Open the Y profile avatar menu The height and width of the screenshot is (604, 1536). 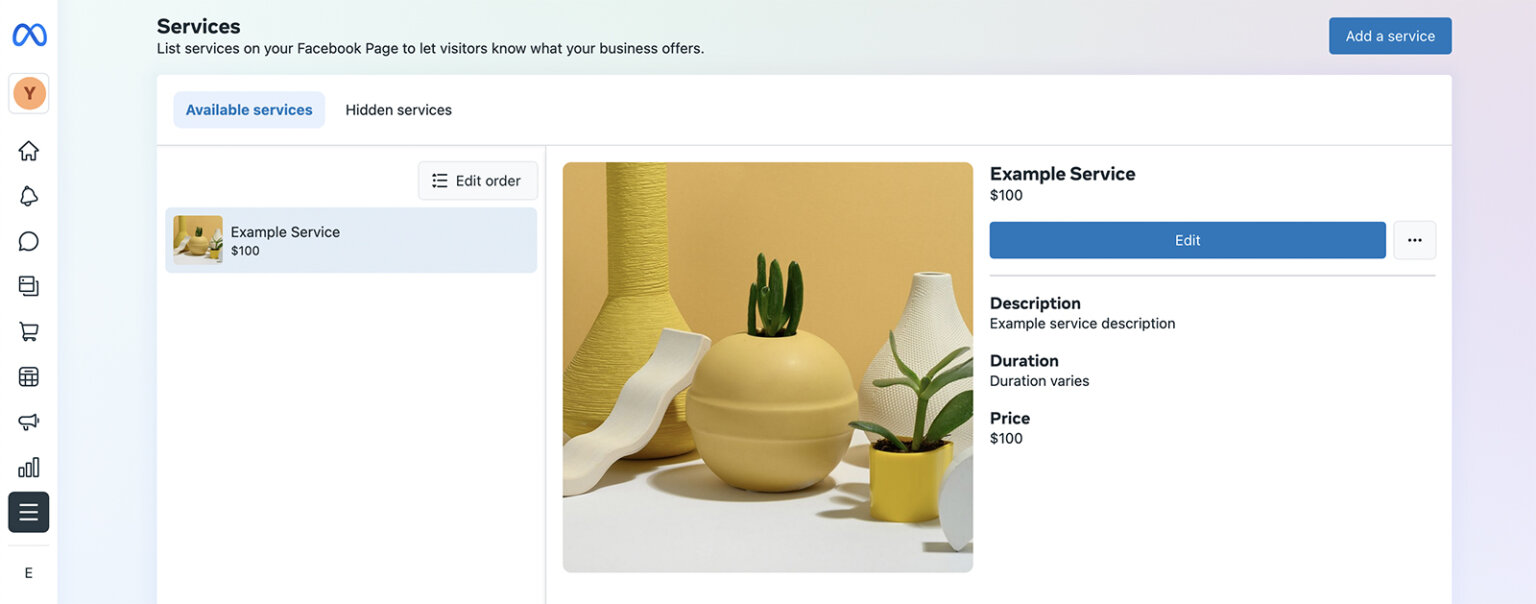click(x=28, y=92)
